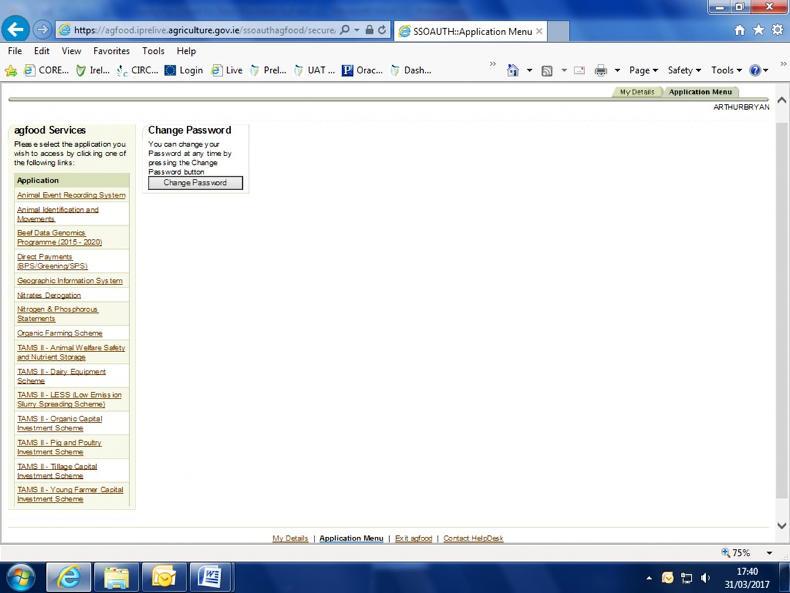
Task: Expand the Page dropdown menu
Action: coord(643,70)
